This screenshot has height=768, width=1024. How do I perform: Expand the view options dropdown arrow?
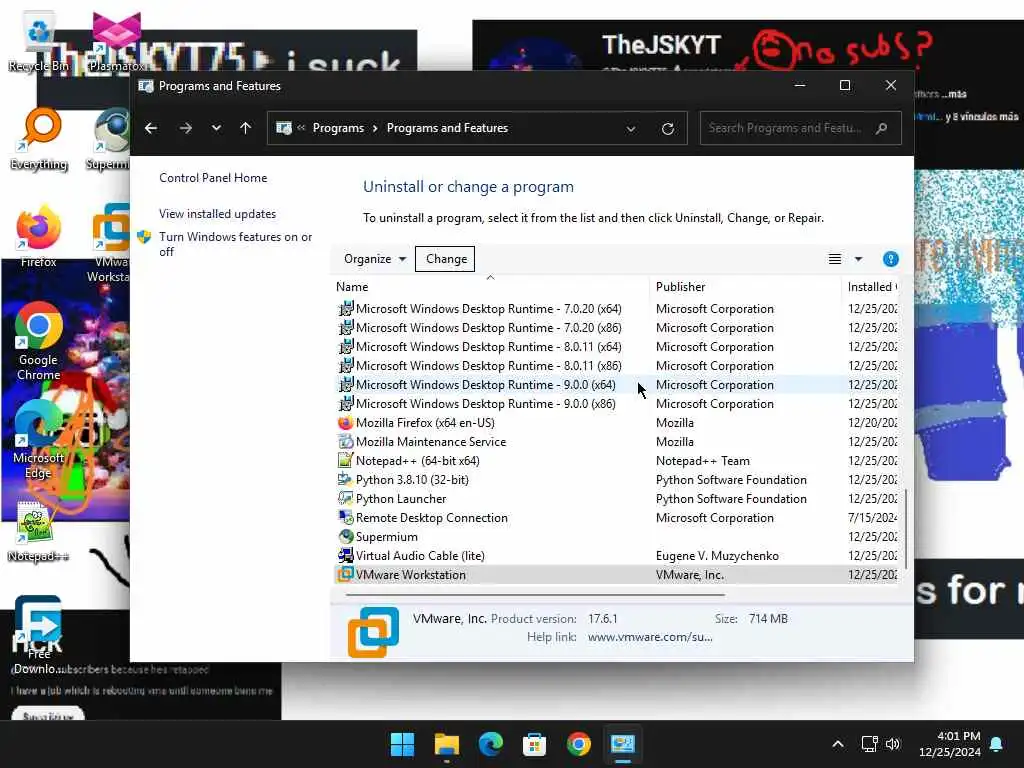pos(859,259)
